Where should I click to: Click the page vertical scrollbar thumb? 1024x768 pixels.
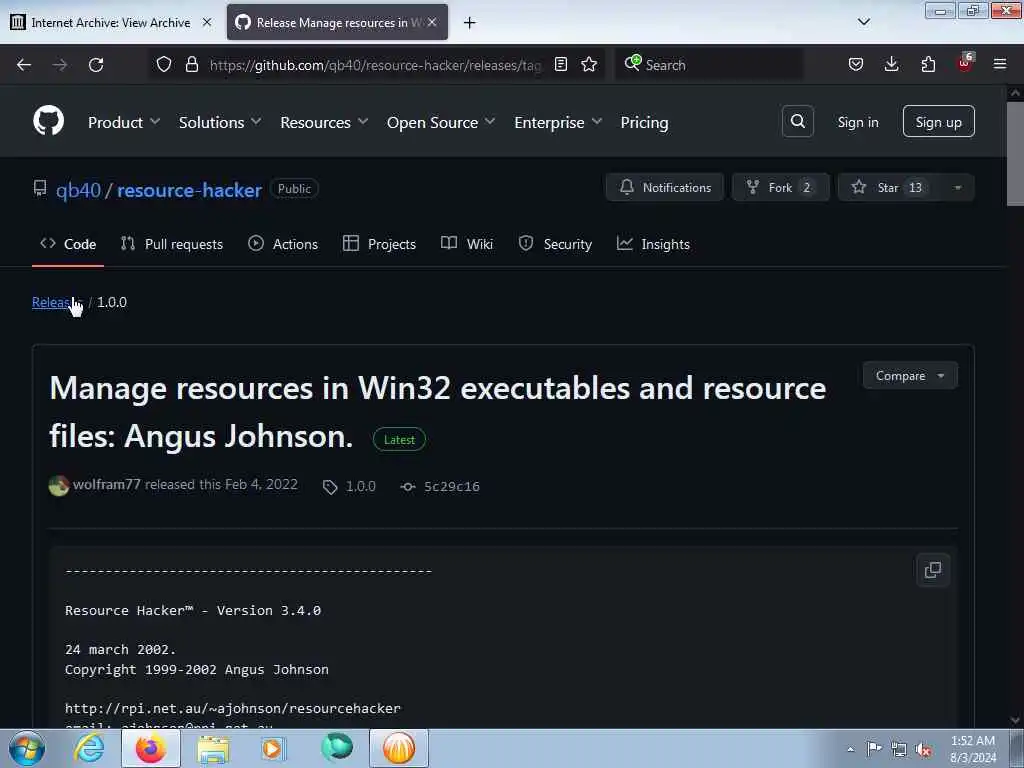coord(1015,153)
